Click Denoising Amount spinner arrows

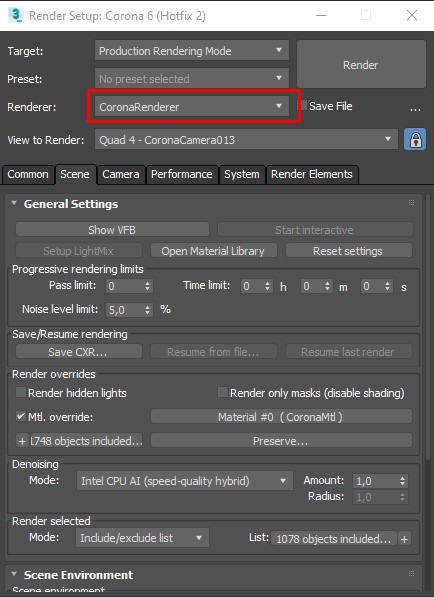(402, 481)
